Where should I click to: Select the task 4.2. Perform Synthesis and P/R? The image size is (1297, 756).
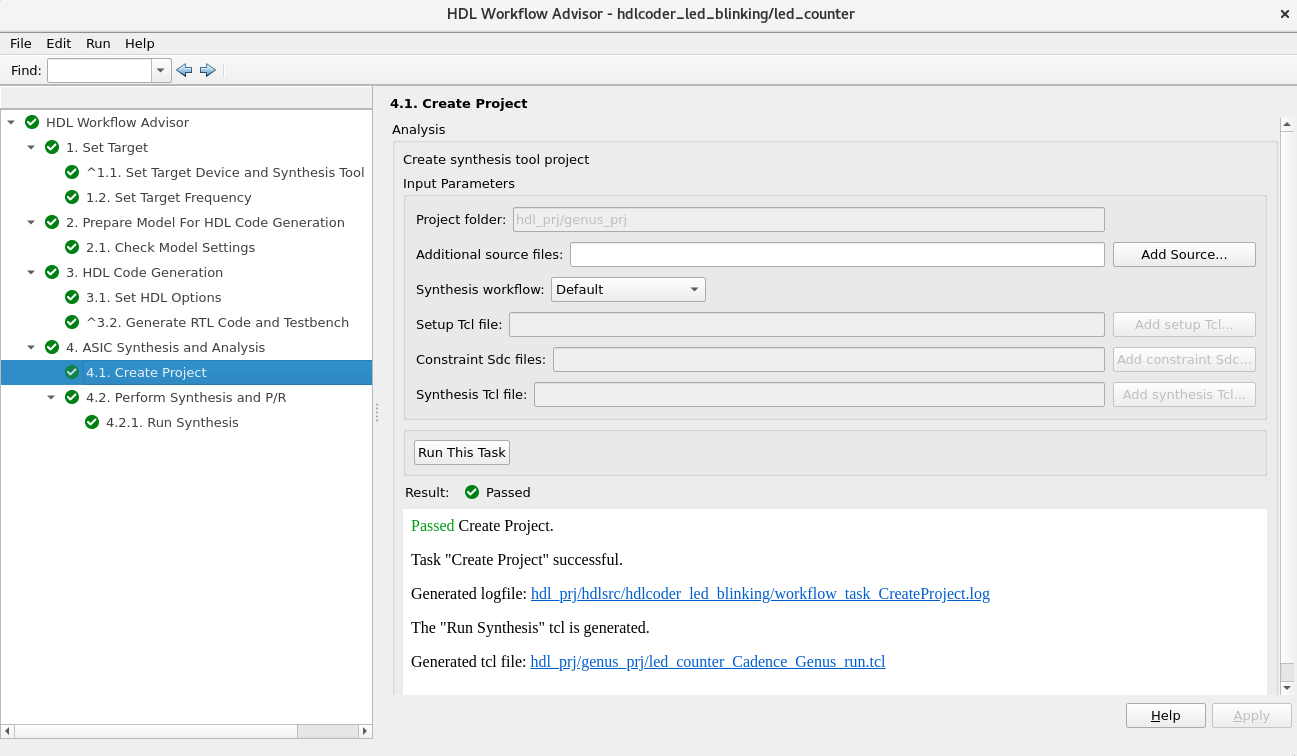click(187, 397)
